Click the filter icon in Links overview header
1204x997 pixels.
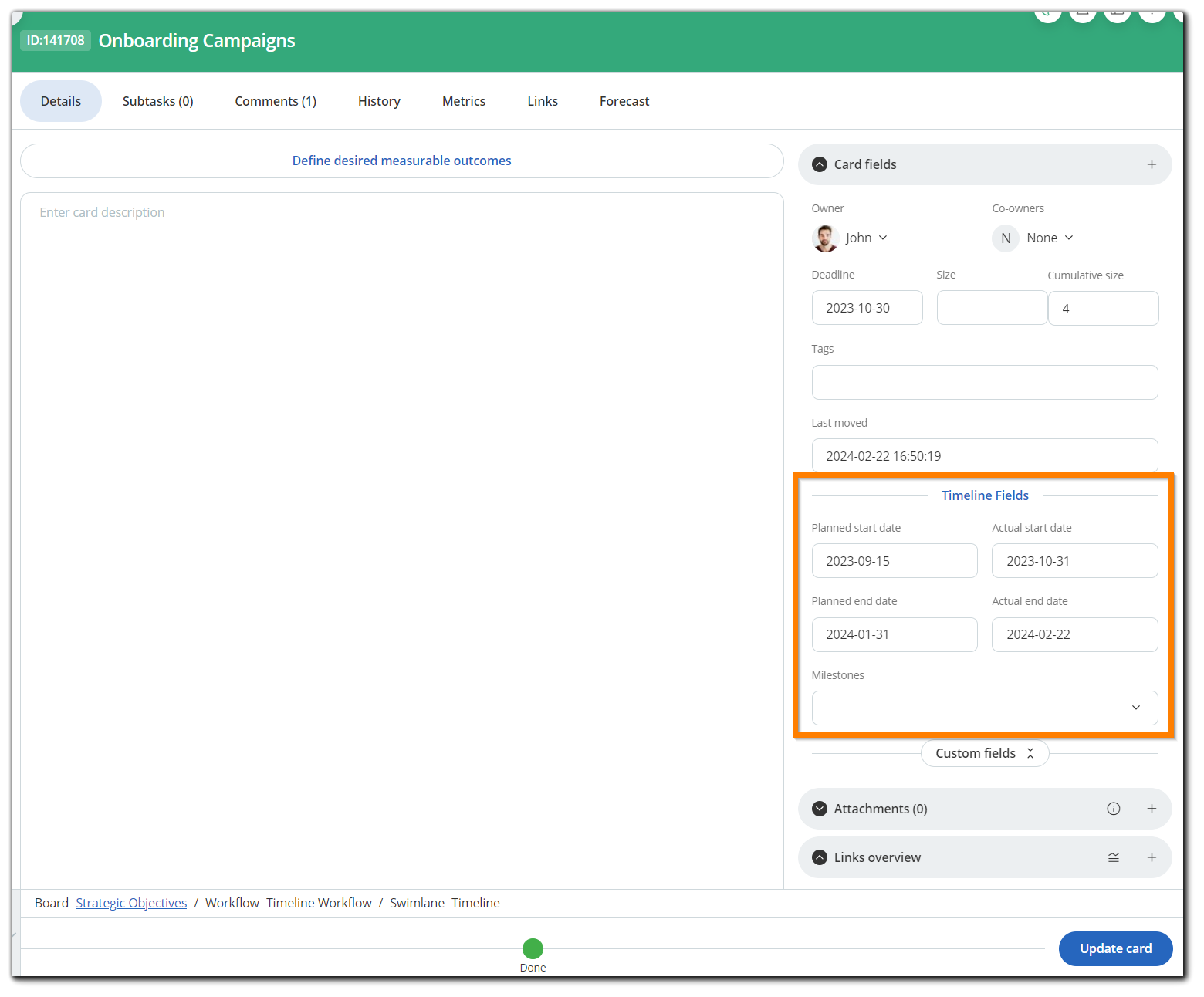point(1113,857)
